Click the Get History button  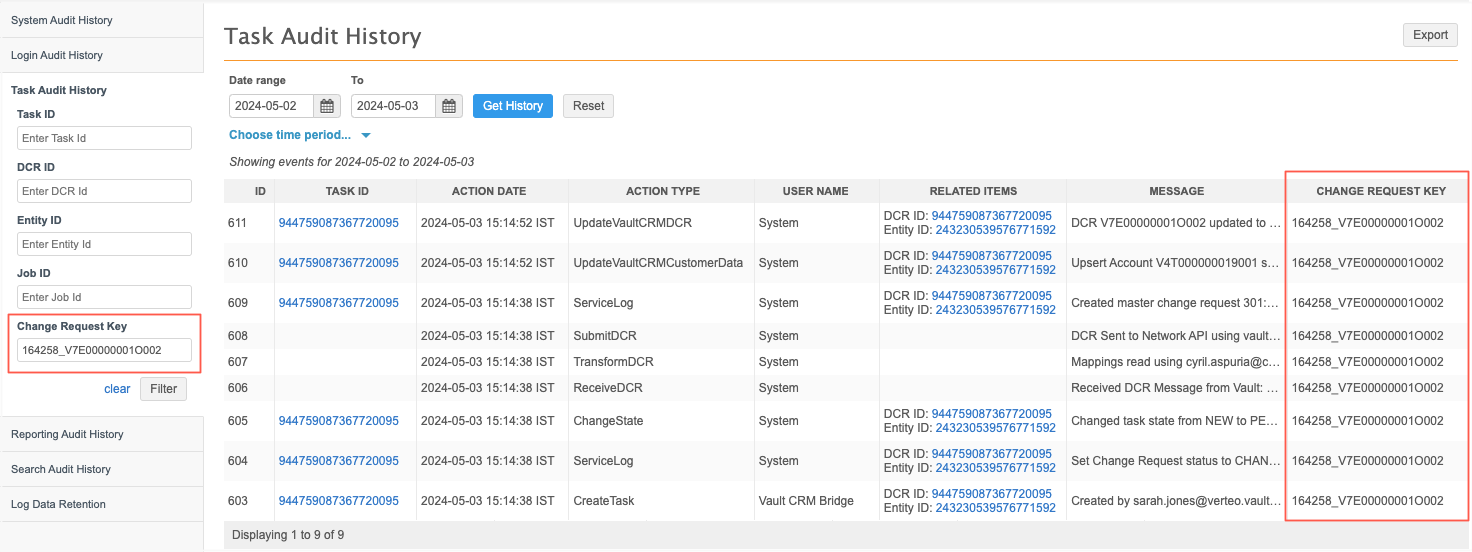512,106
